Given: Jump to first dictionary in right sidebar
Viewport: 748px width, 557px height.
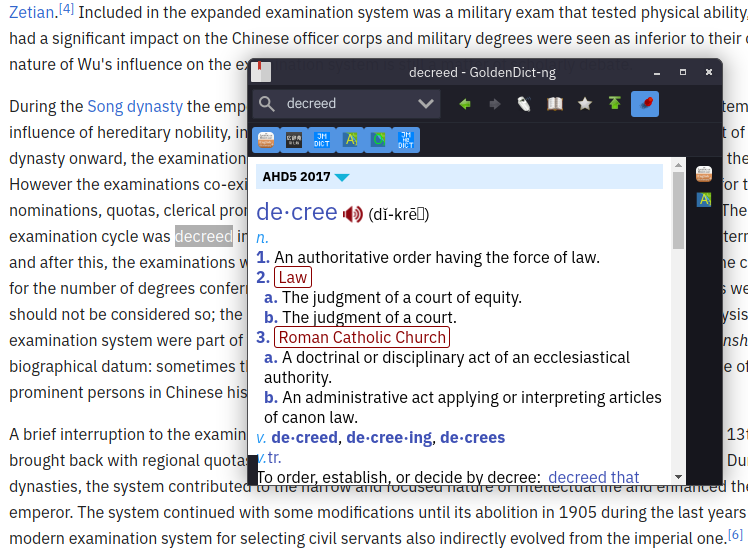Looking at the screenshot, I should tap(704, 174).
